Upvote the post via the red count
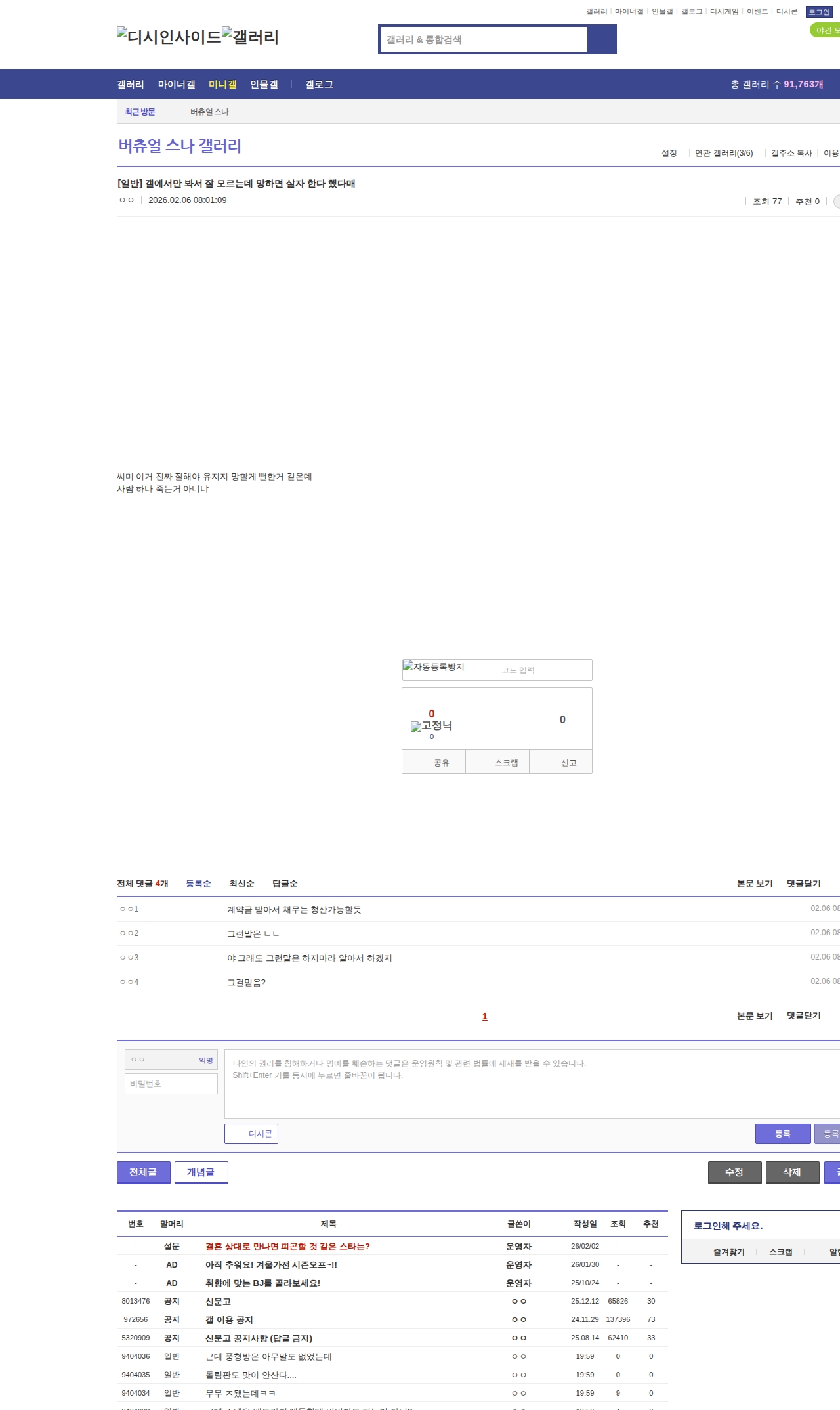The image size is (840, 1410). click(x=431, y=714)
